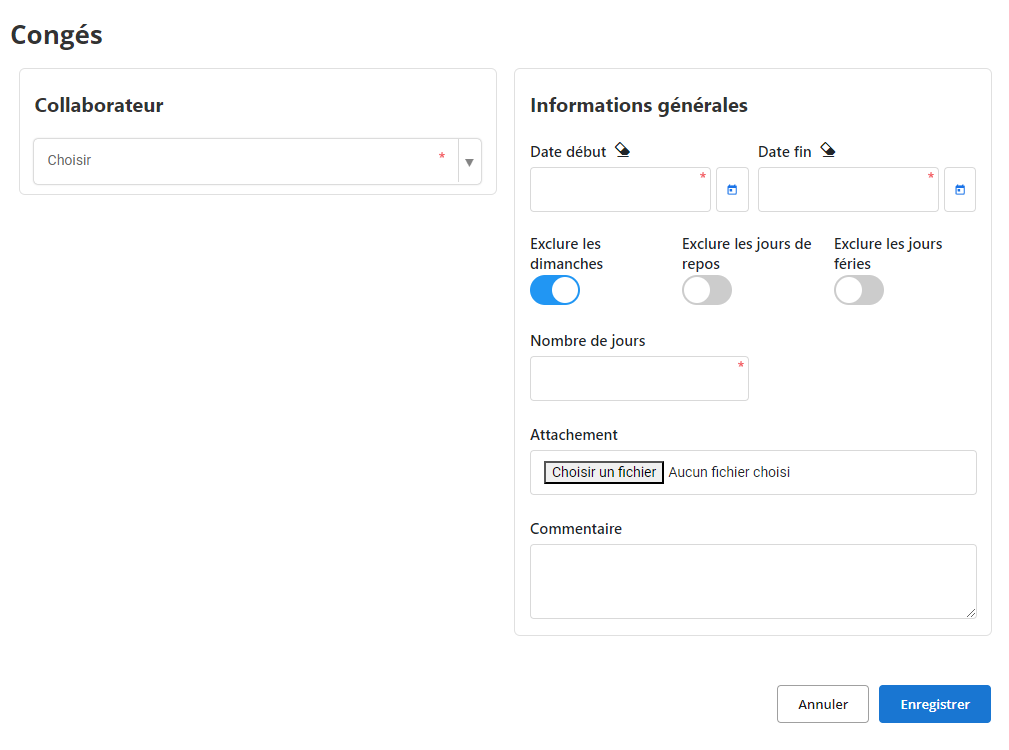The image size is (1009, 750).
Task: Click the Nombre de jours label
Action: 588,341
